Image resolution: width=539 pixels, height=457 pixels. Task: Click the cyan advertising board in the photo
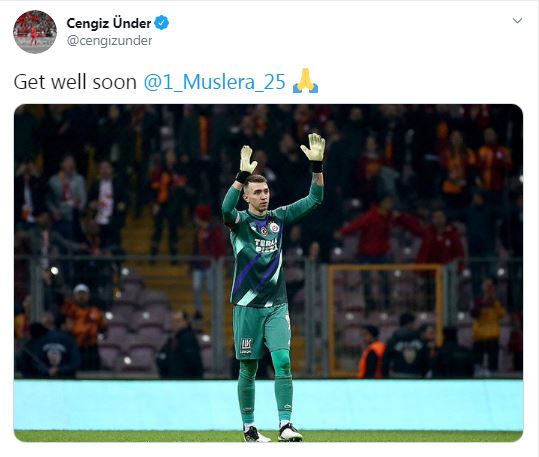(268, 405)
